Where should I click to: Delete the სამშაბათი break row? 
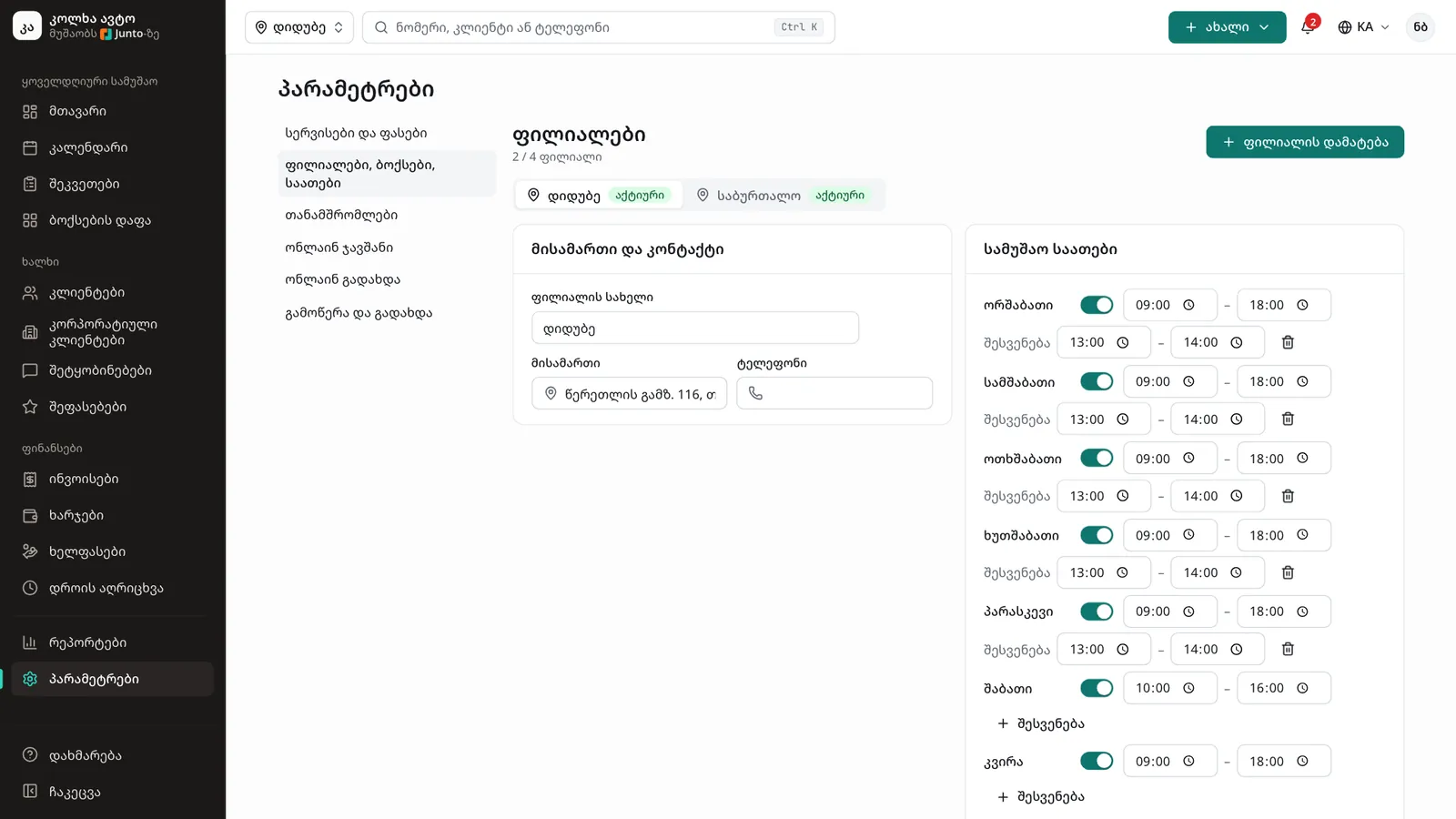pyautogui.click(x=1288, y=419)
